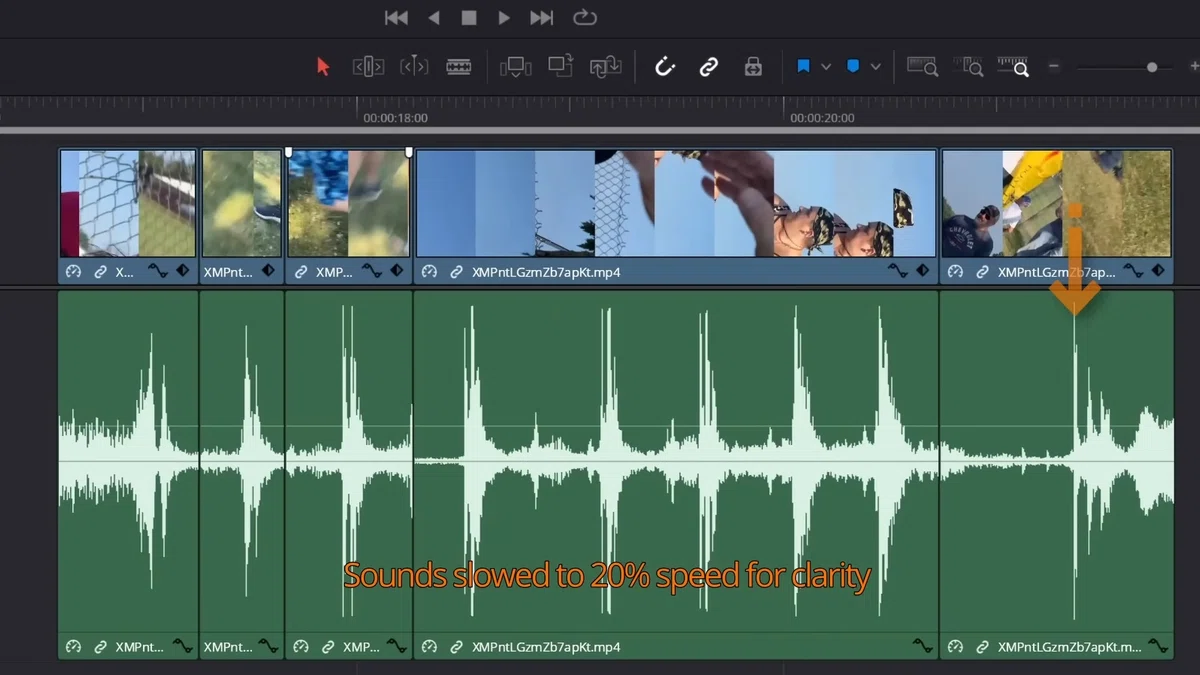Select the long XMPntLGzmZb7apKt.mp4 video clip thumbnail
This screenshot has width=1200, height=675.
676,204
